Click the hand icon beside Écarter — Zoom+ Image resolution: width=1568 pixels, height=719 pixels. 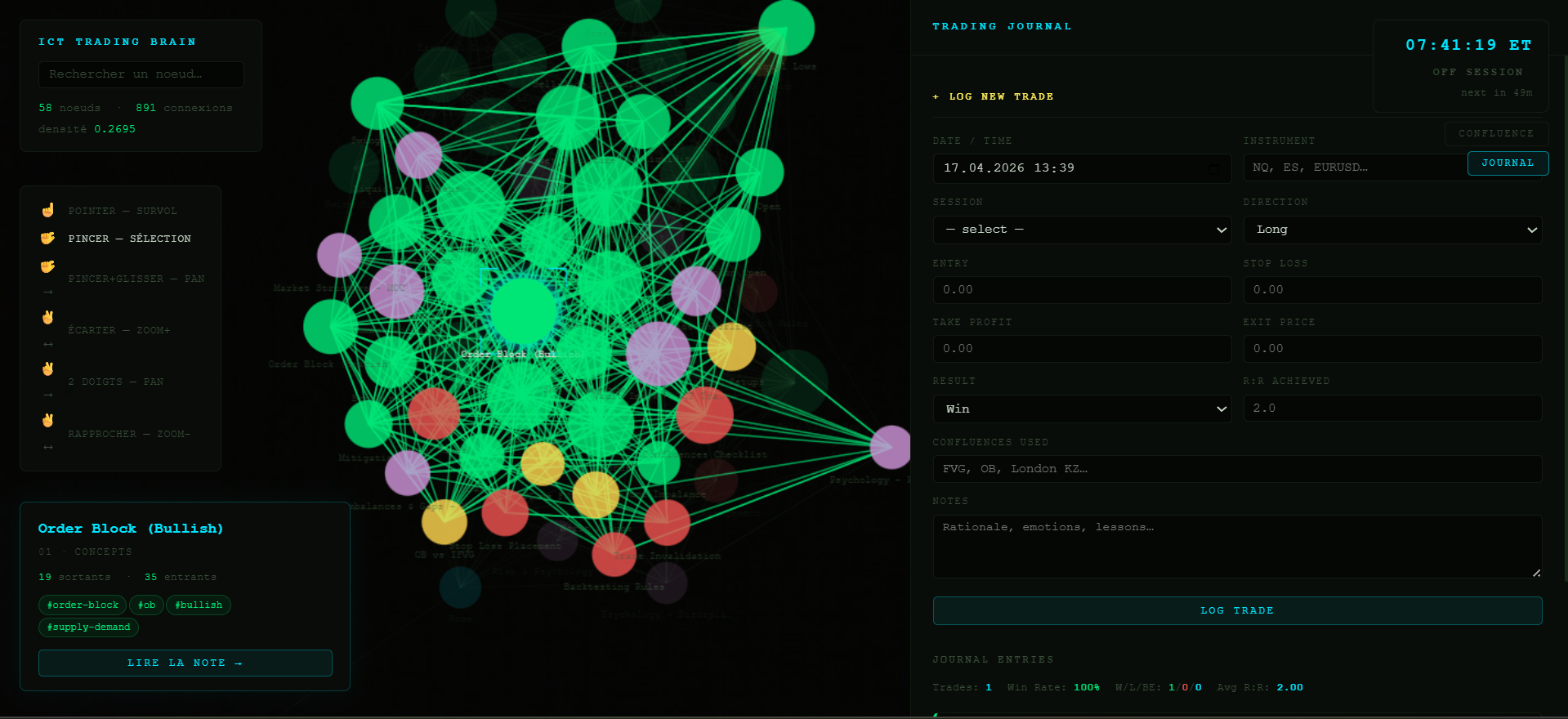coord(48,318)
